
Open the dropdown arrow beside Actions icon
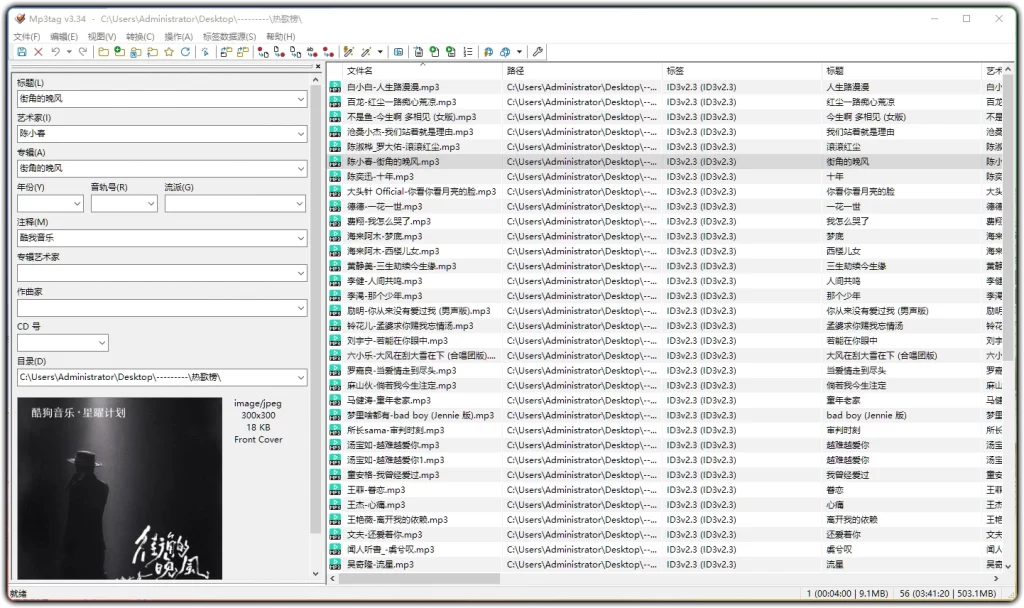[379, 51]
